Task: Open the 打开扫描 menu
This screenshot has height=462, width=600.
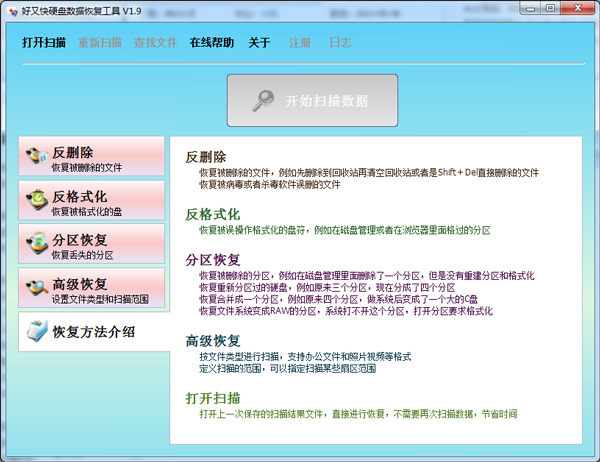Action: tap(46, 43)
